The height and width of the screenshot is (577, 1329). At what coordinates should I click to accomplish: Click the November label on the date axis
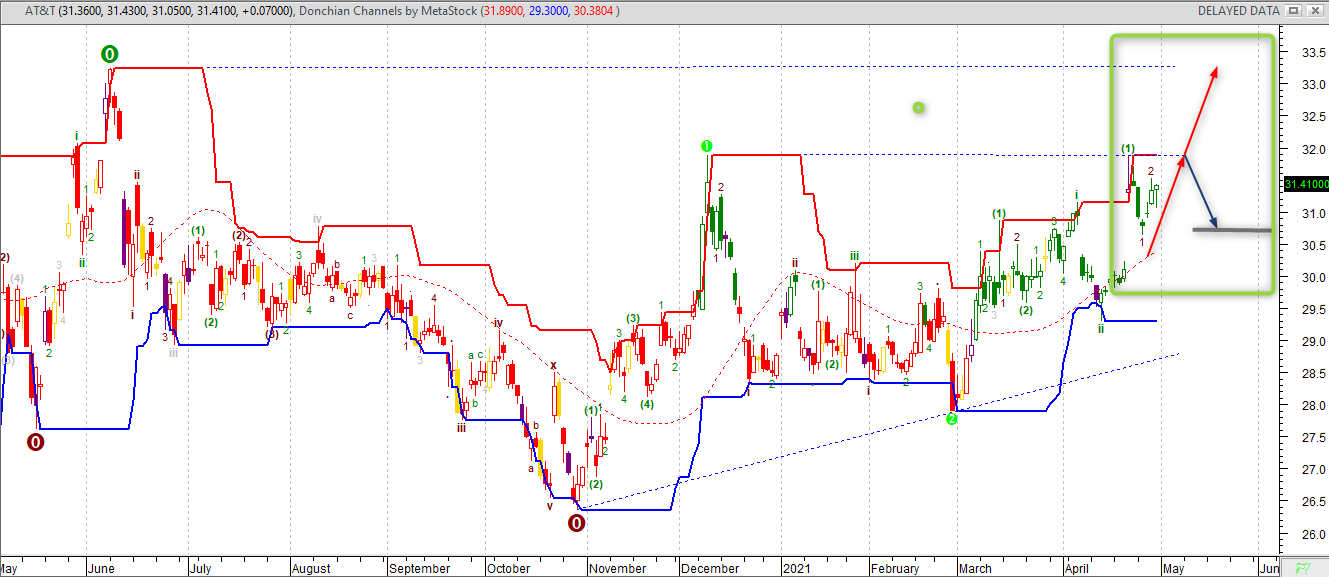(x=617, y=568)
